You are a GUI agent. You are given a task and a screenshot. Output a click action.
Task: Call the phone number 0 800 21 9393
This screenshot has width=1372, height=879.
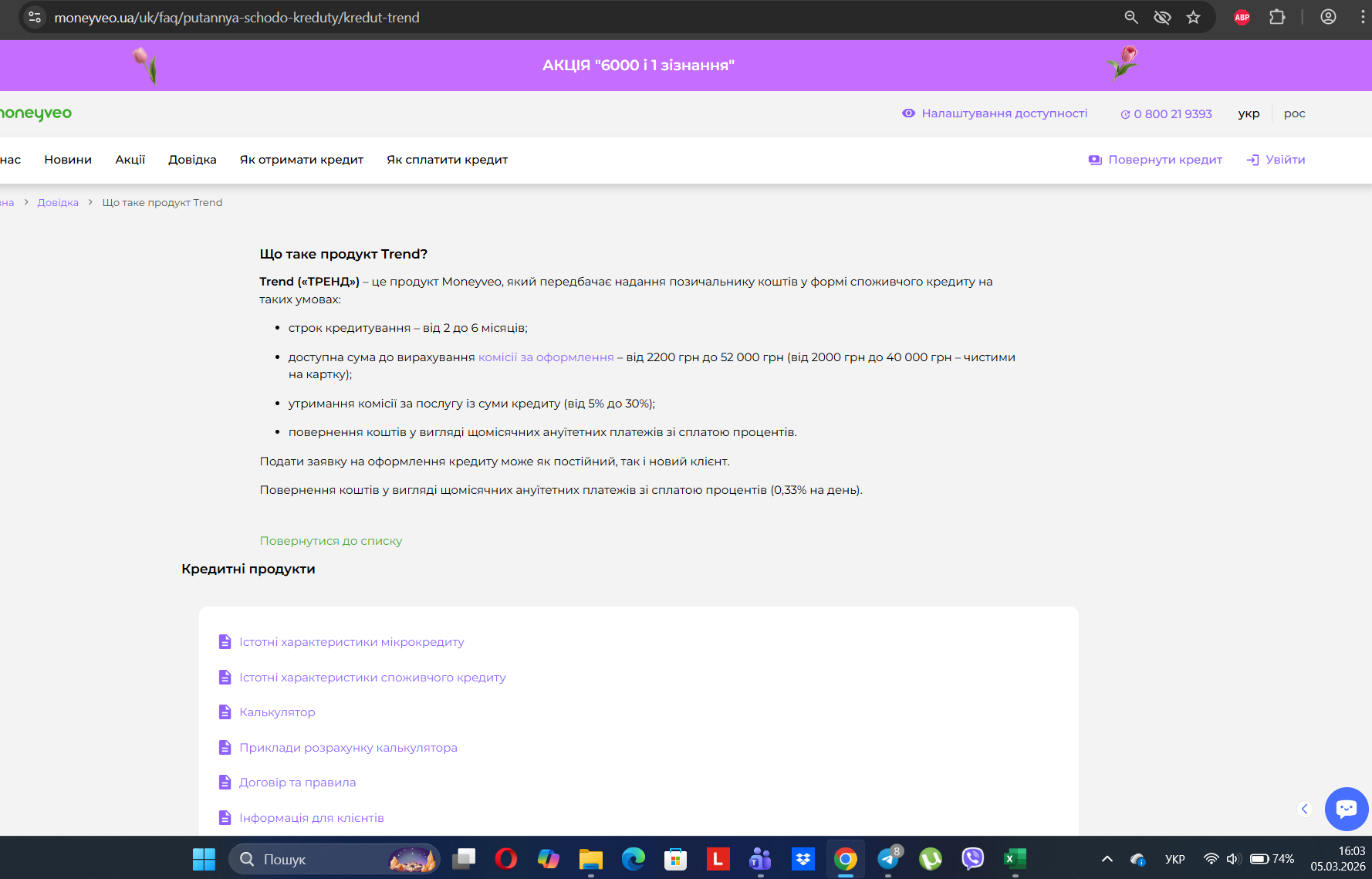1166,114
